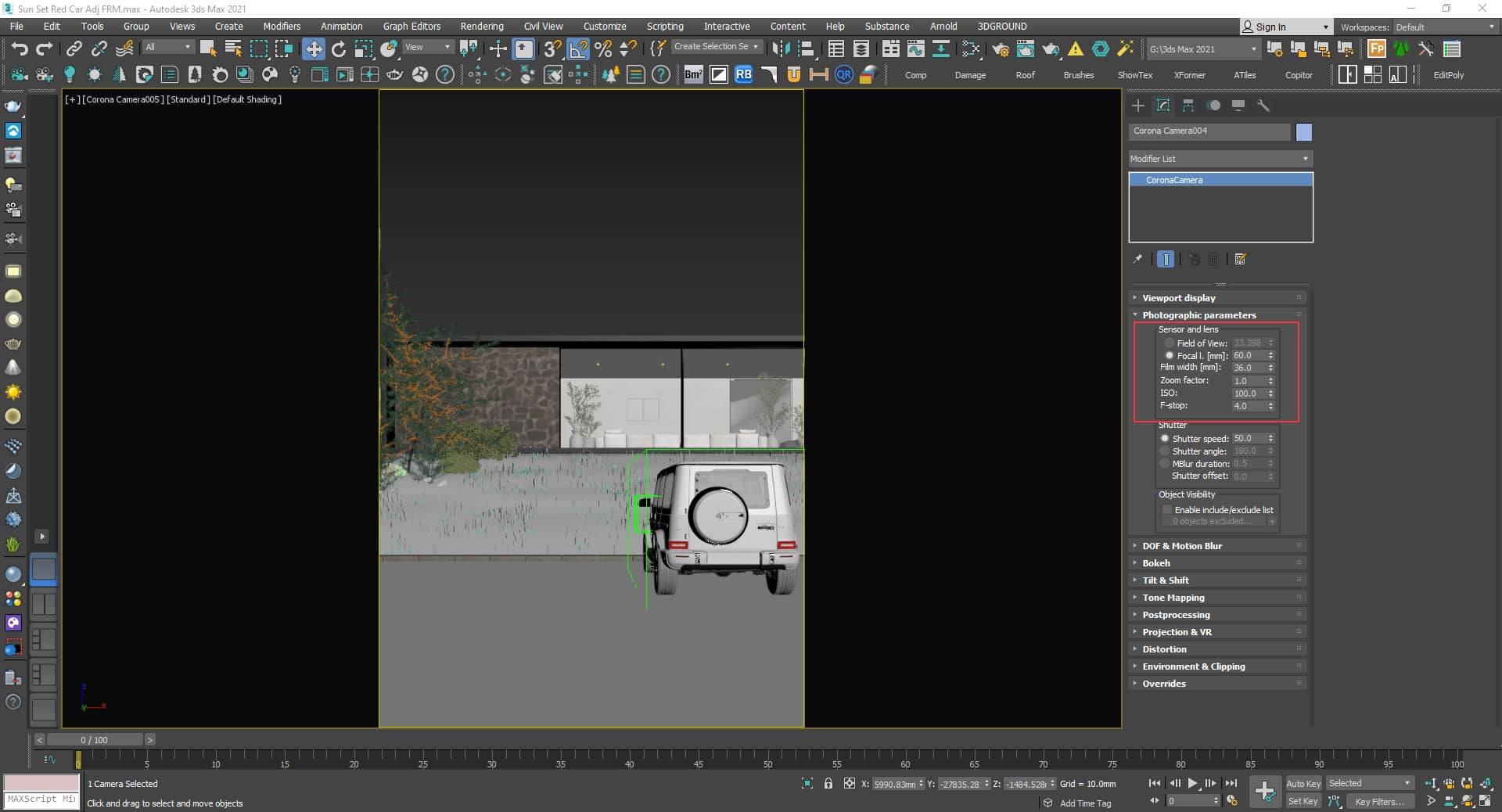Select the Field of View radio button

coord(1170,343)
